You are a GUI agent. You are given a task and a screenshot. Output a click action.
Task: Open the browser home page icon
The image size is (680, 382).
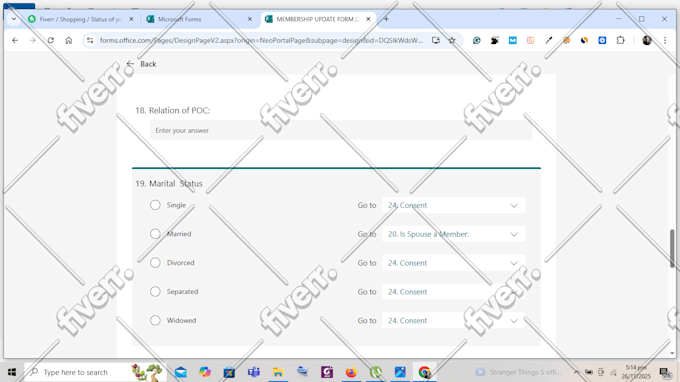(69, 40)
